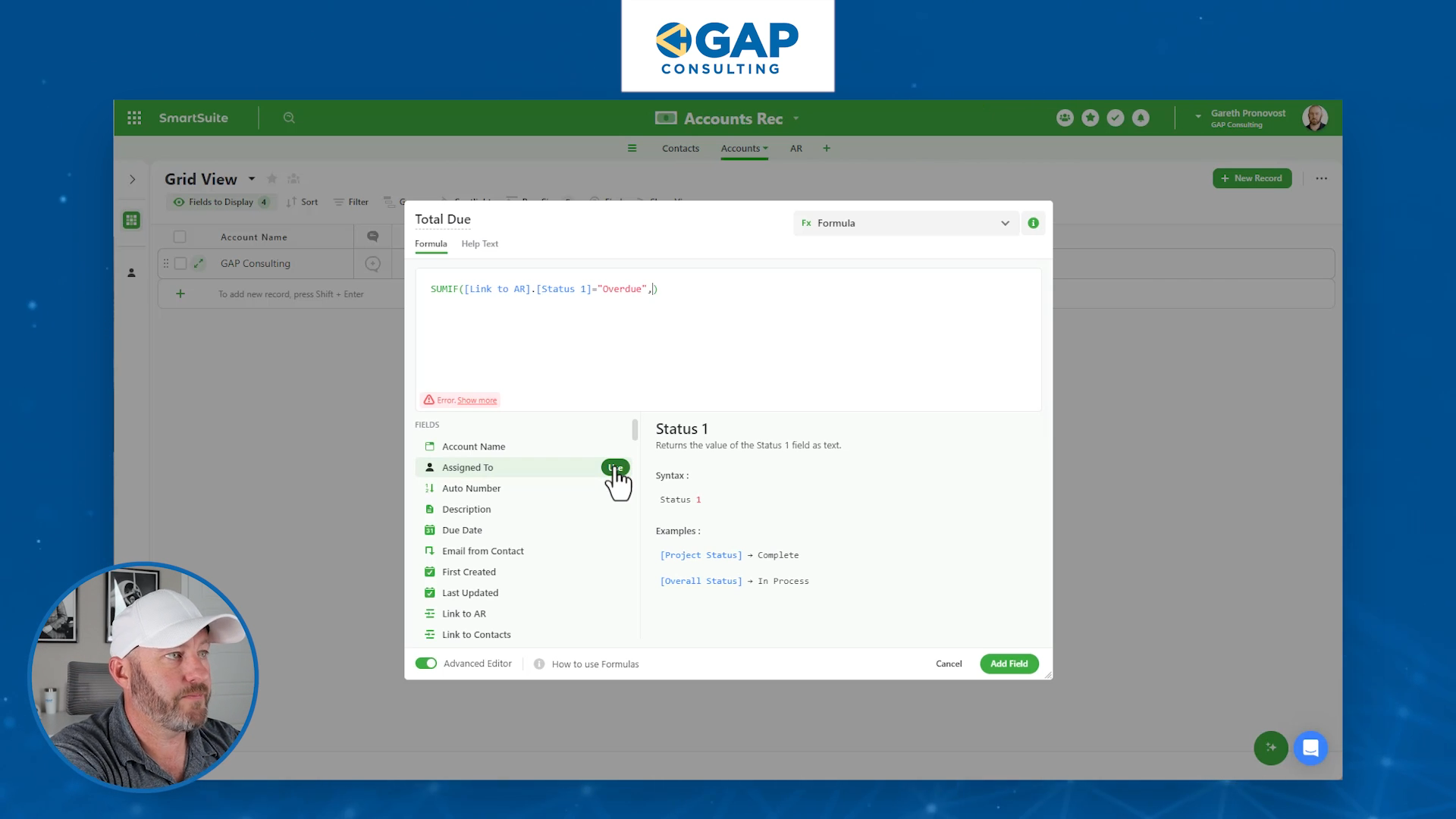Open the hamburger menu beside Contacts tab
The width and height of the screenshot is (1456, 819).
point(632,148)
